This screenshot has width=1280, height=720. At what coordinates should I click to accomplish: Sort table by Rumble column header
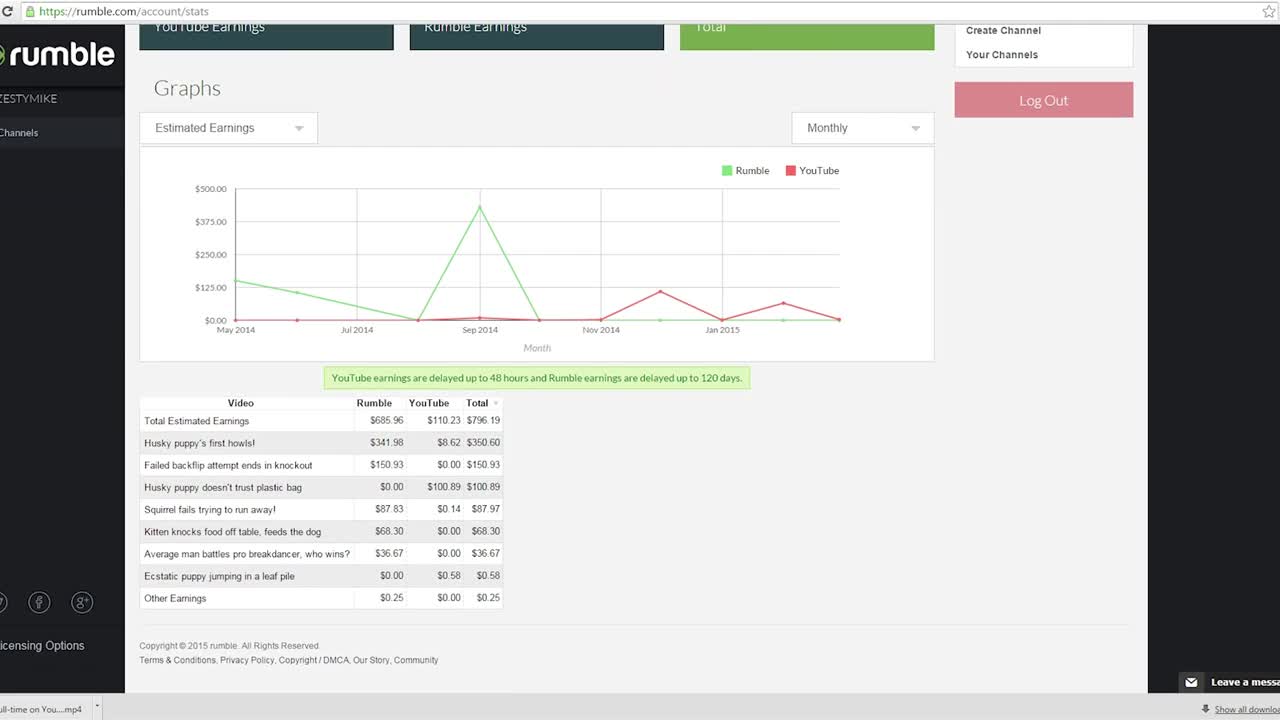pos(374,403)
